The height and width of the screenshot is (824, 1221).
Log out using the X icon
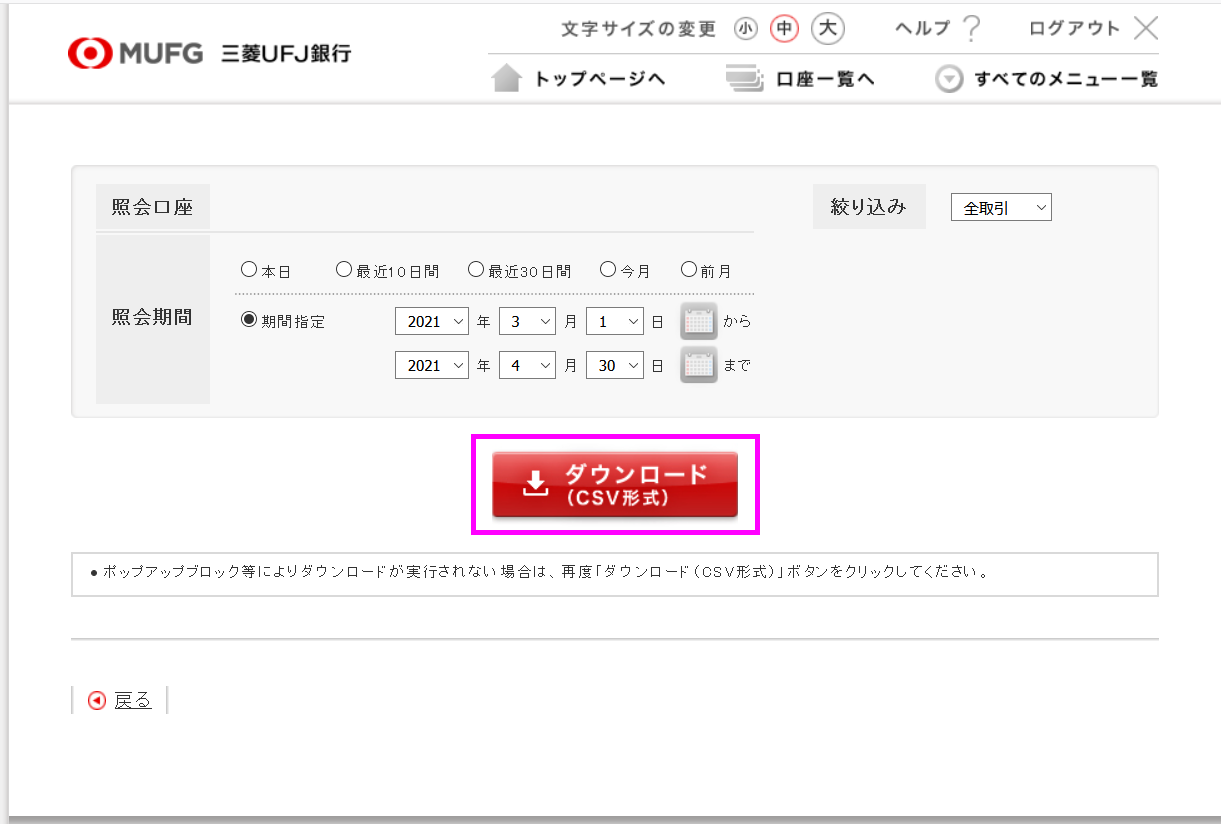point(1146,28)
